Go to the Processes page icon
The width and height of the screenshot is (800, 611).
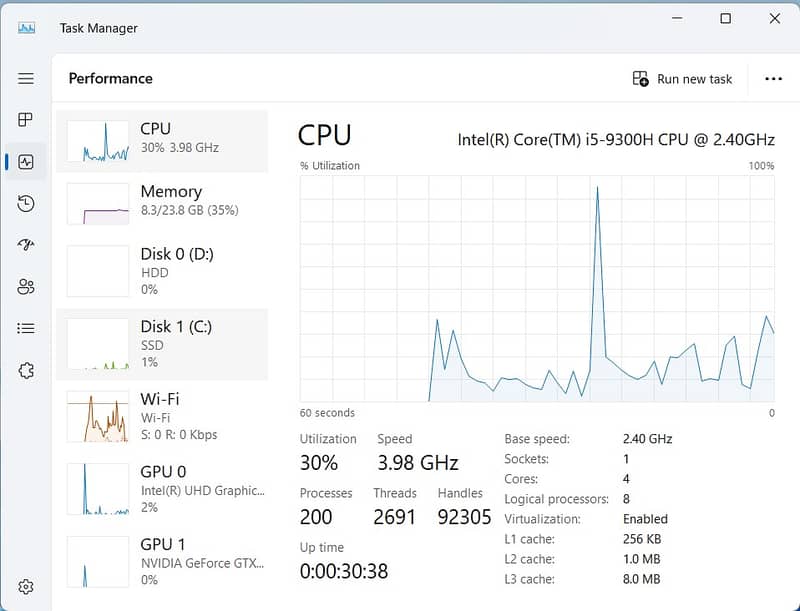[x=26, y=120]
